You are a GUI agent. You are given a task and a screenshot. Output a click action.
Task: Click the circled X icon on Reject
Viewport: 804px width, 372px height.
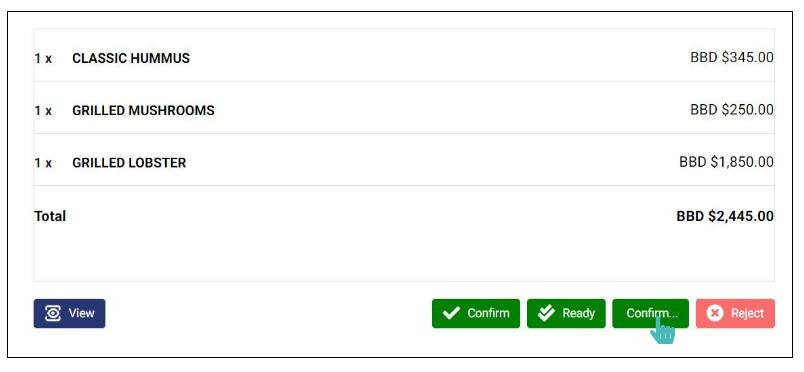click(714, 313)
